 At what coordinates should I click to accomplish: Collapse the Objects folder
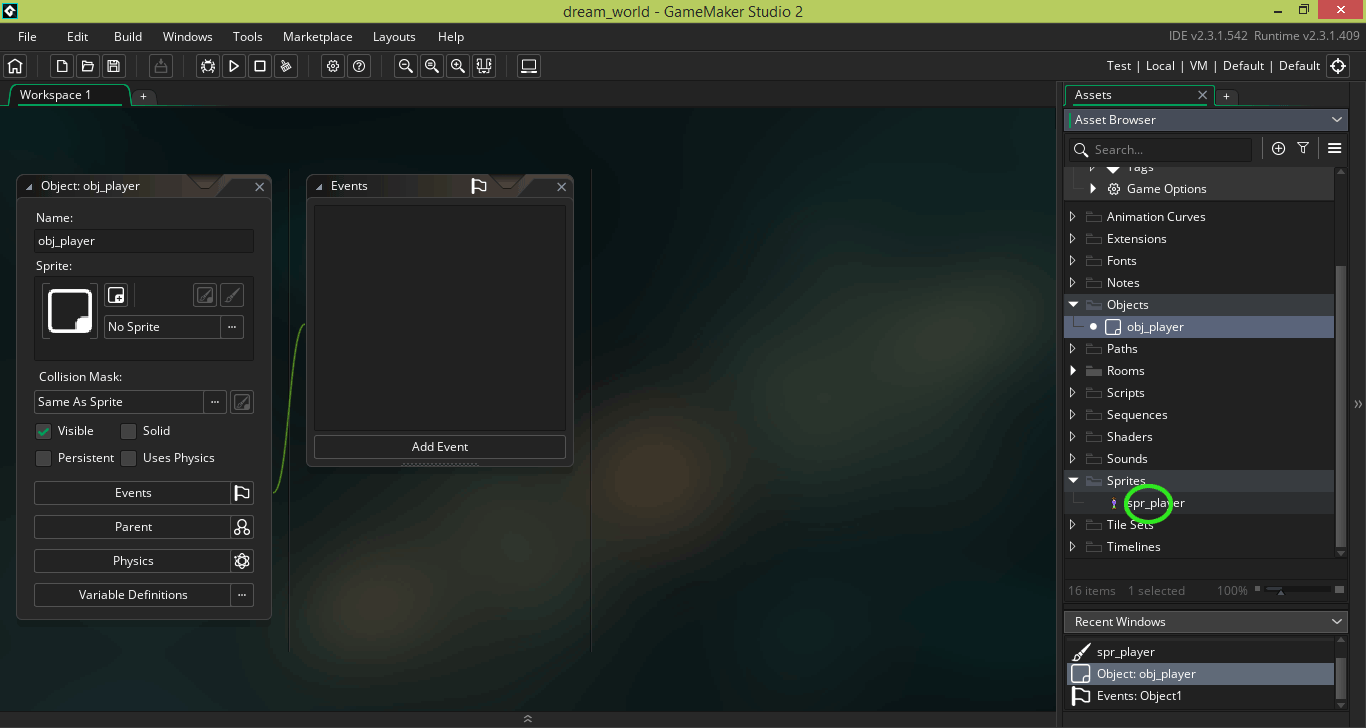tap(1073, 305)
